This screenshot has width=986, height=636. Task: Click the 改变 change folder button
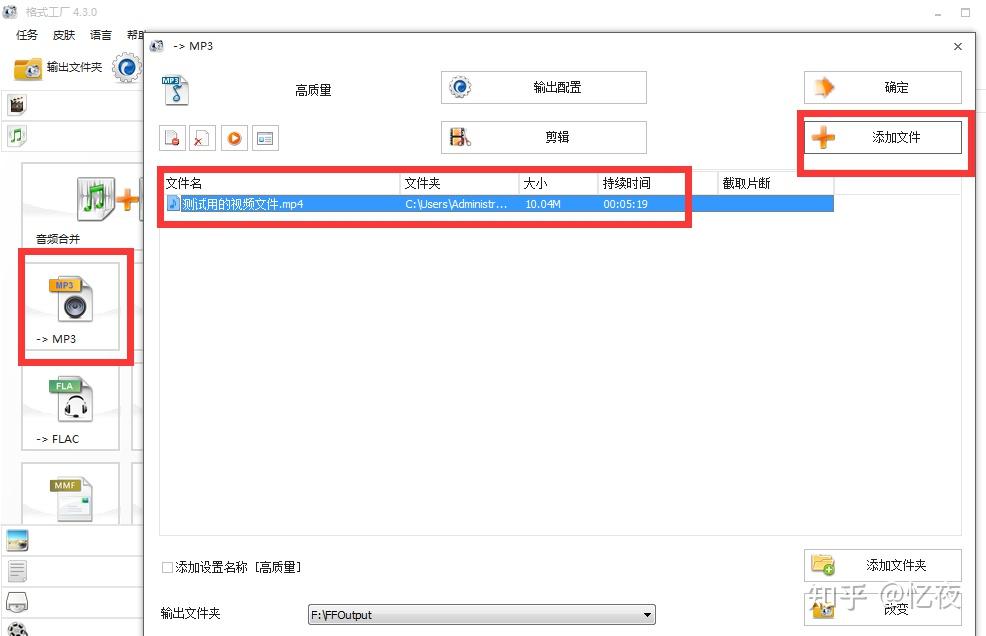[x=883, y=609]
